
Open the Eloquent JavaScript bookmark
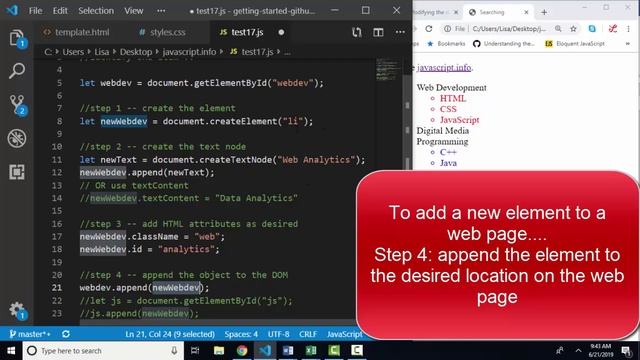click(575, 44)
